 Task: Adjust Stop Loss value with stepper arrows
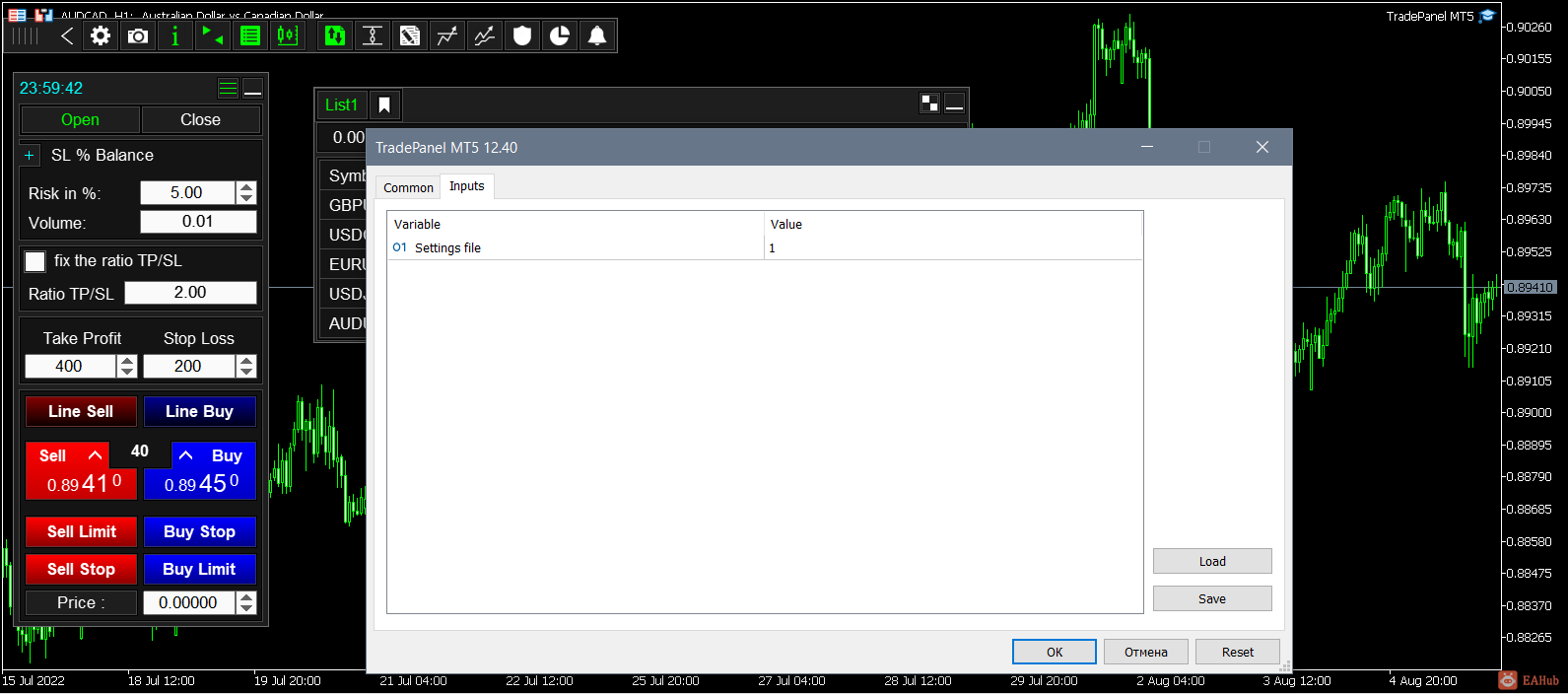click(247, 366)
